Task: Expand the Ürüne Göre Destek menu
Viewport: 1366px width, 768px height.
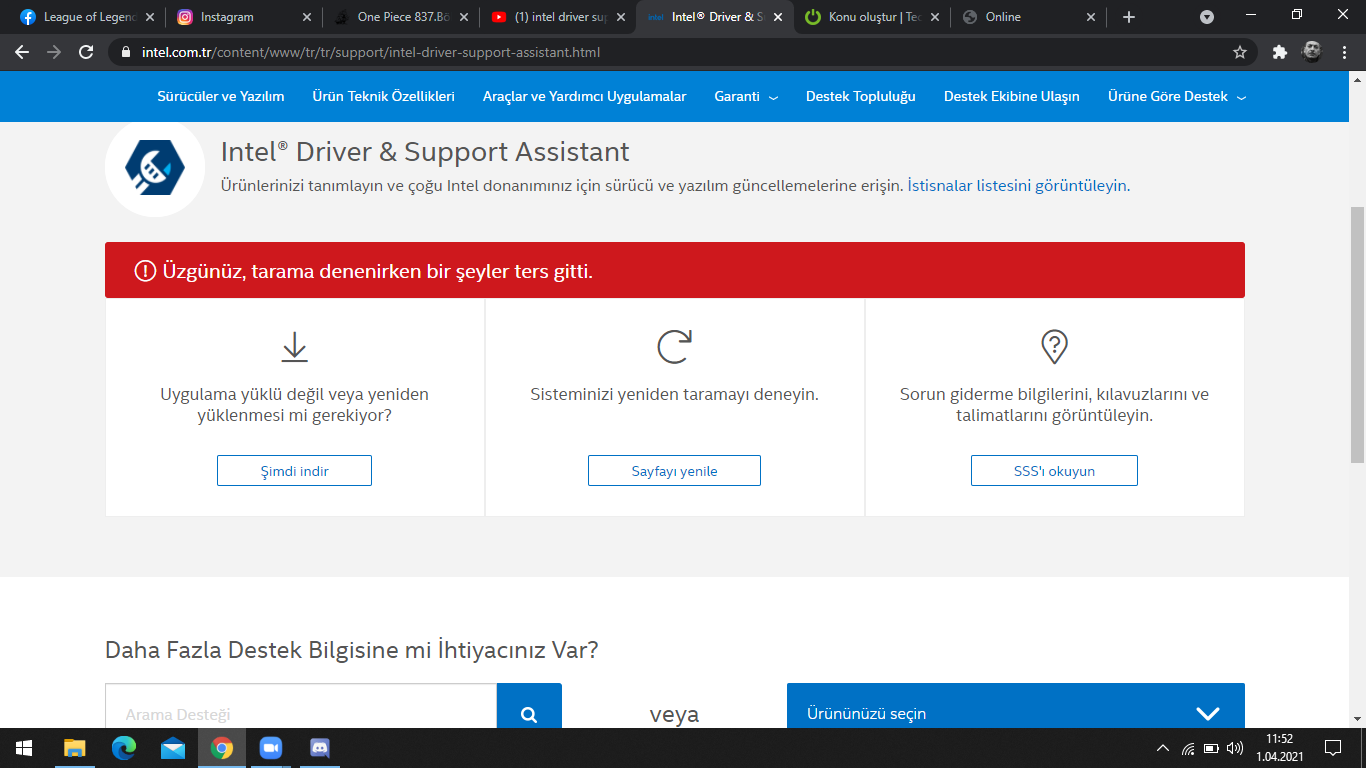Action: pos(1177,97)
